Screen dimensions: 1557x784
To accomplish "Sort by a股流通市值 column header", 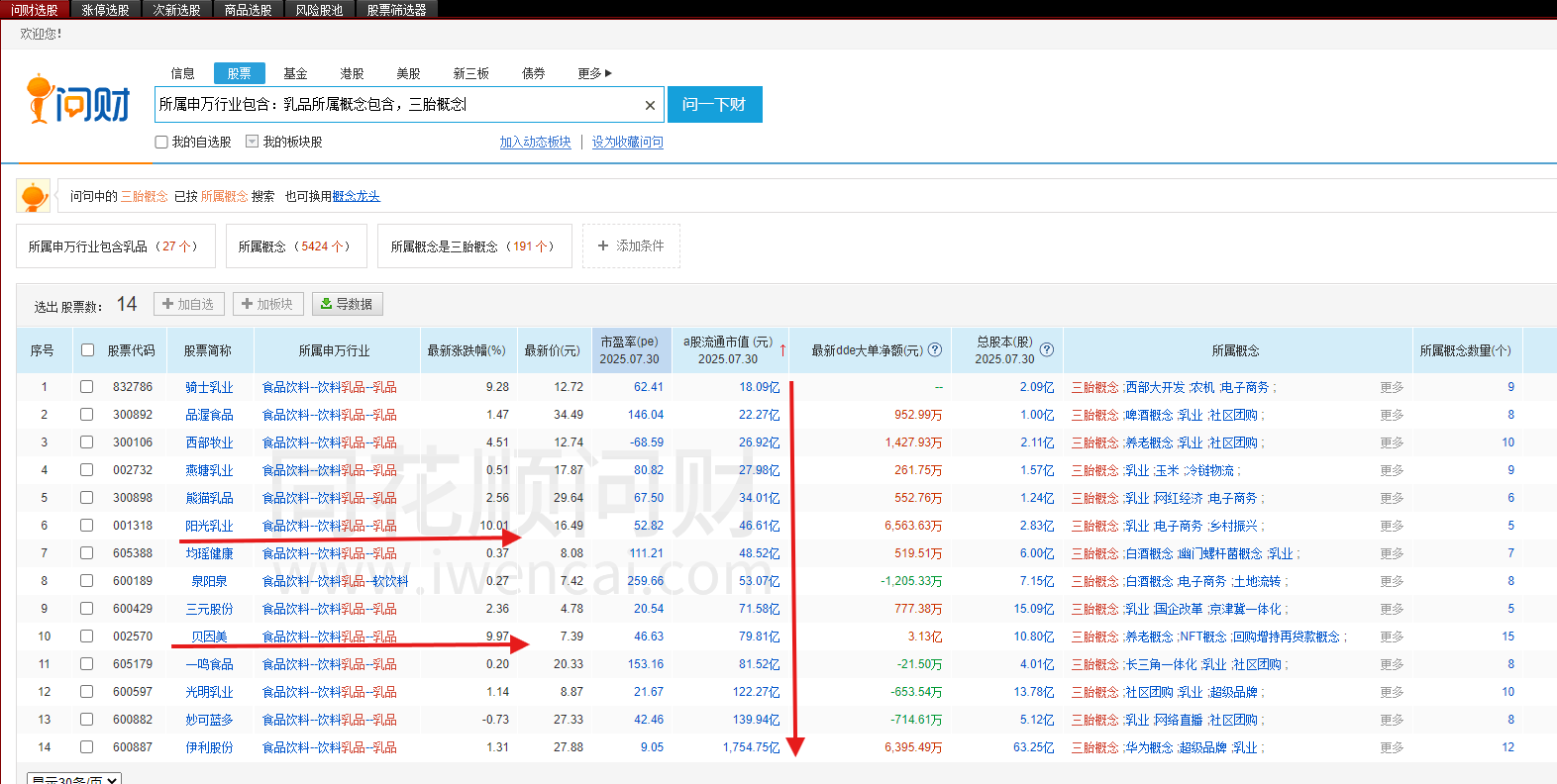I will coord(728,349).
